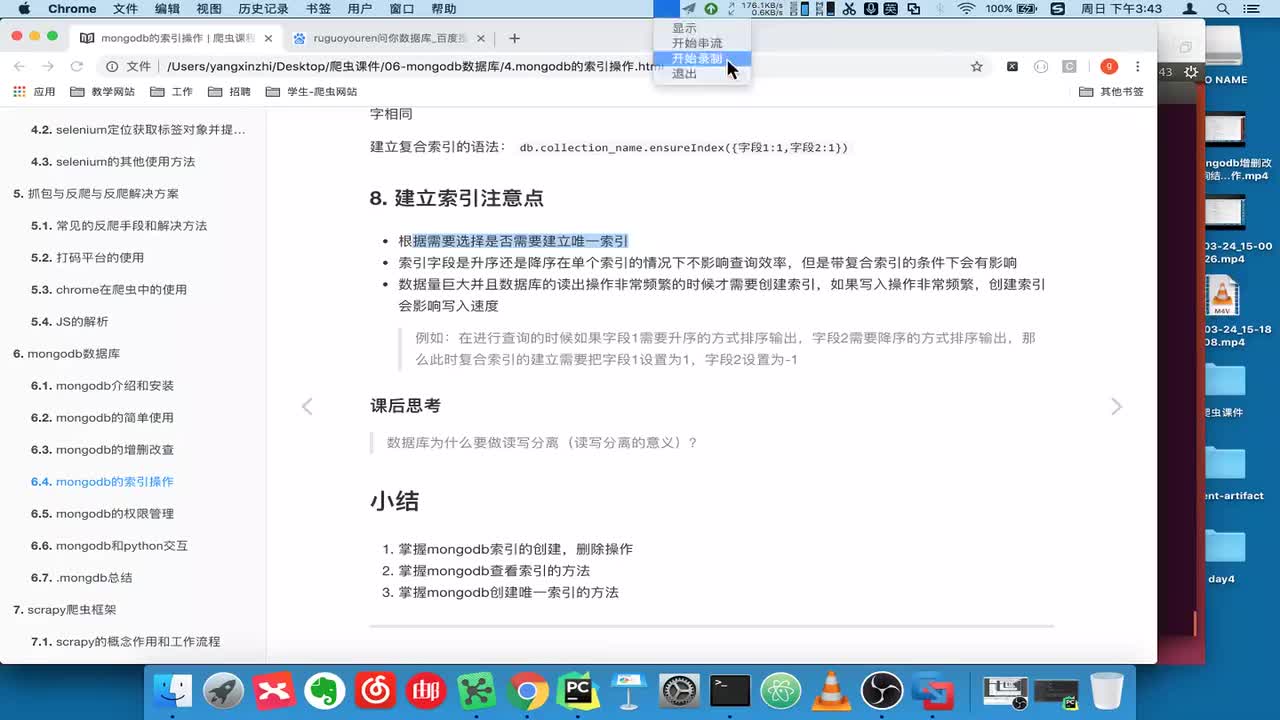This screenshot has width=1280, height=720.
Task: Go to previous page with left chevron
Action: tap(307, 406)
